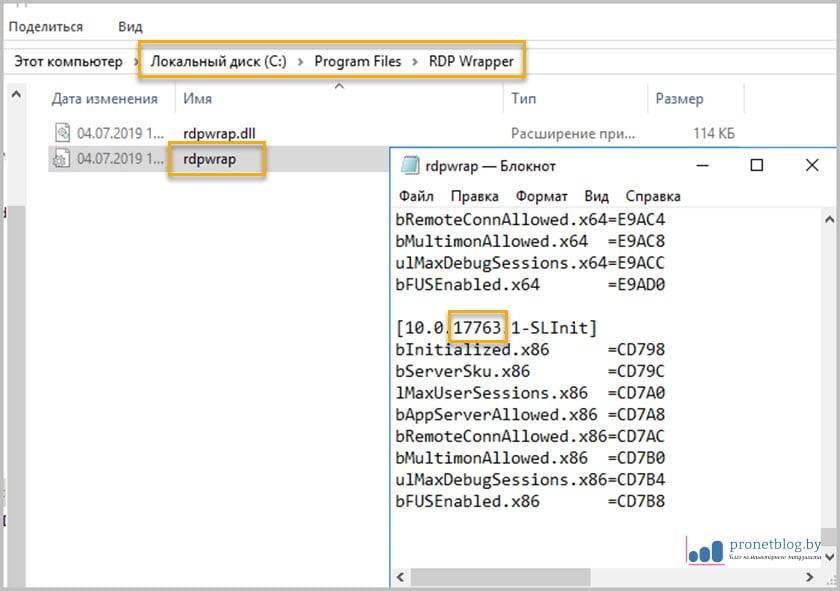Open the Поделиться ribbon tab
The height and width of the screenshot is (591, 840).
pos(46,27)
